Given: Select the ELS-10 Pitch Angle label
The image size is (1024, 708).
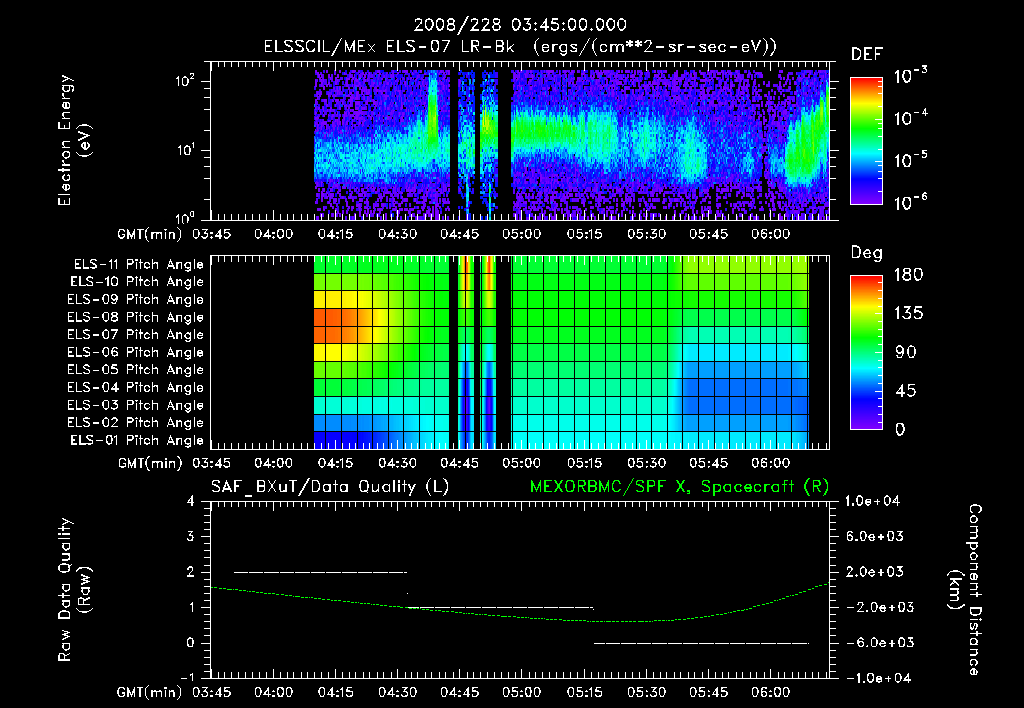Looking at the screenshot, I should click(x=137, y=282).
